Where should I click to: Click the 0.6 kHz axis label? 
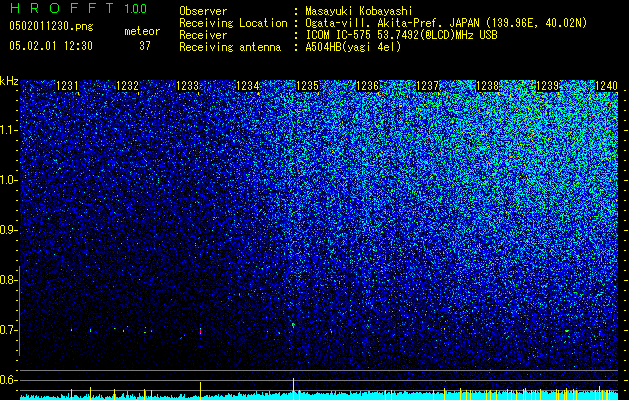8,380
